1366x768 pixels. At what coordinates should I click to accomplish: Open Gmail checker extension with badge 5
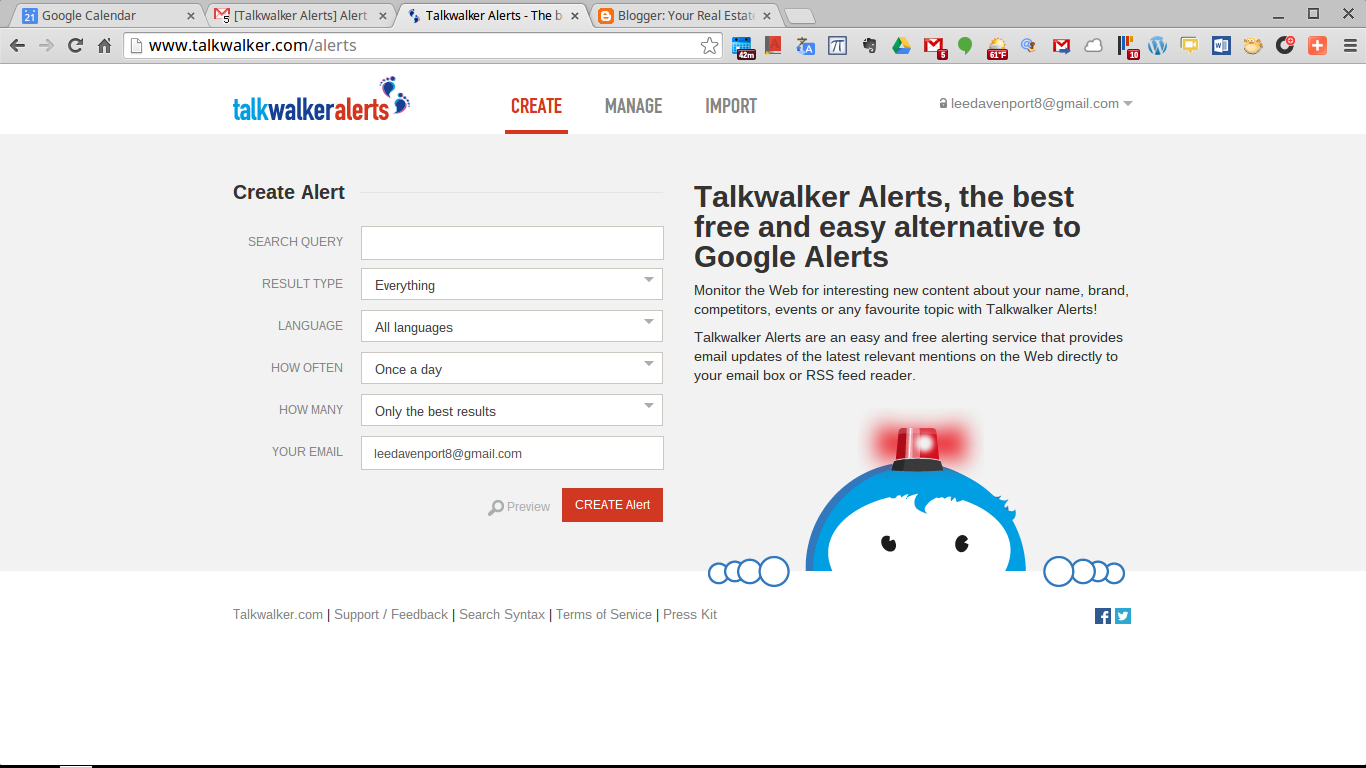(x=934, y=46)
